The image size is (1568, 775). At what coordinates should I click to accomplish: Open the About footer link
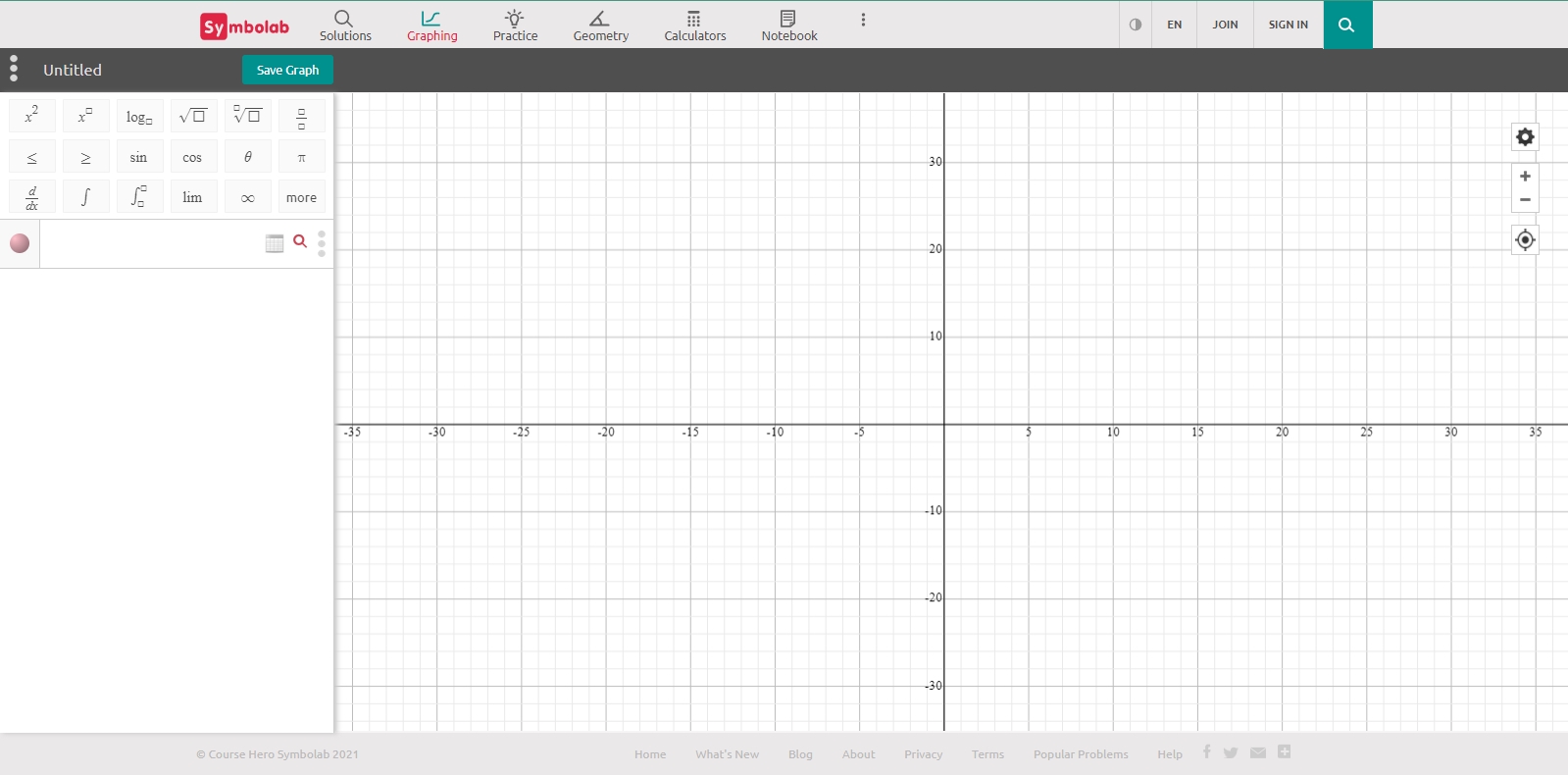pyautogui.click(x=858, y=754)
